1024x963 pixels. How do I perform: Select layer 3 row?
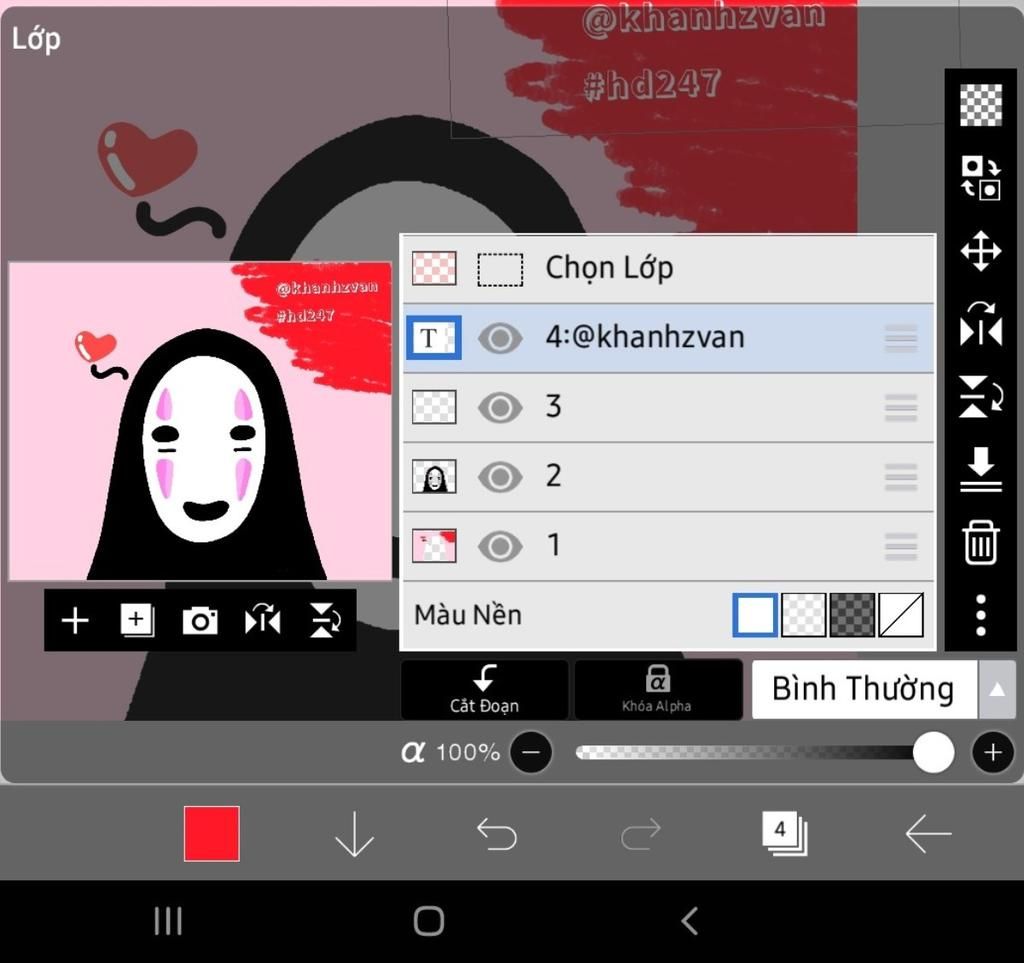pyautogui.click(x=668, y=407)
